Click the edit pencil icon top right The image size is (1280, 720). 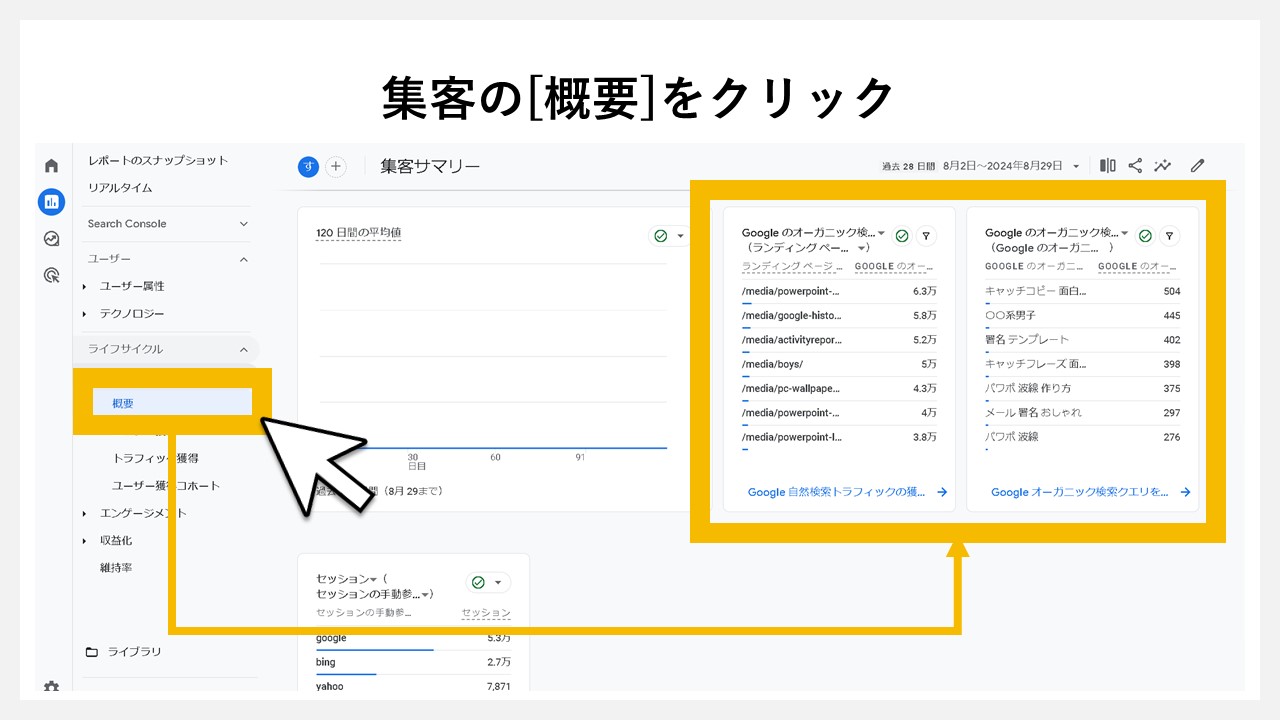pos(1197,166)
